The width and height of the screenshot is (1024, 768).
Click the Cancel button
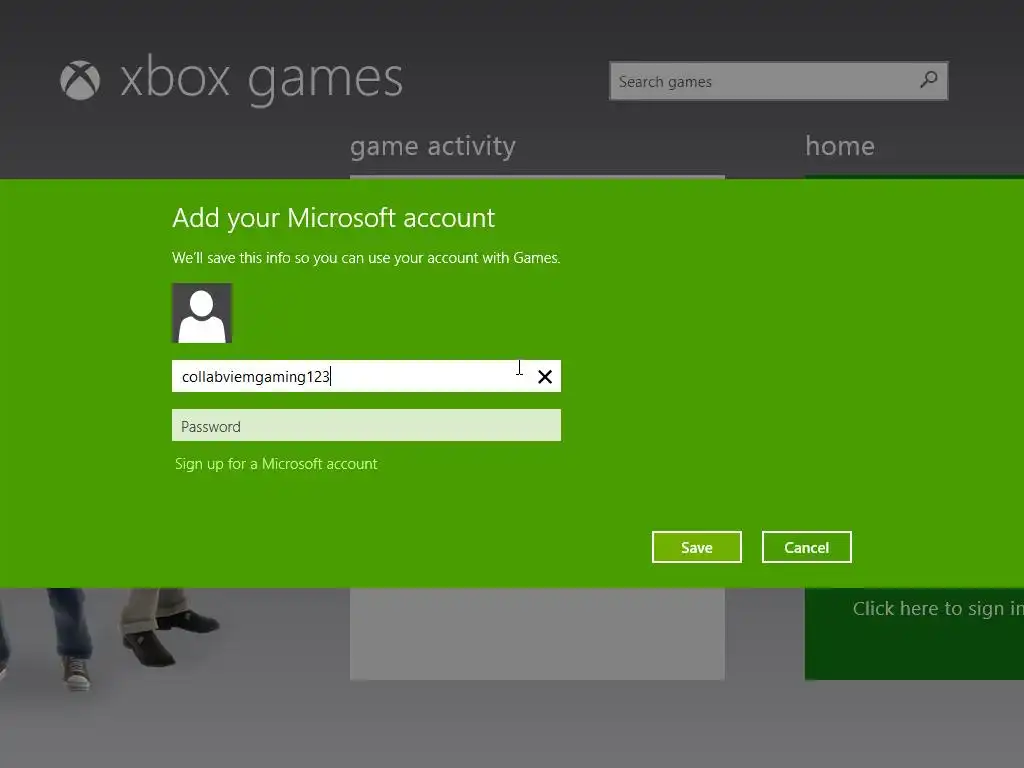click(807, 547)
